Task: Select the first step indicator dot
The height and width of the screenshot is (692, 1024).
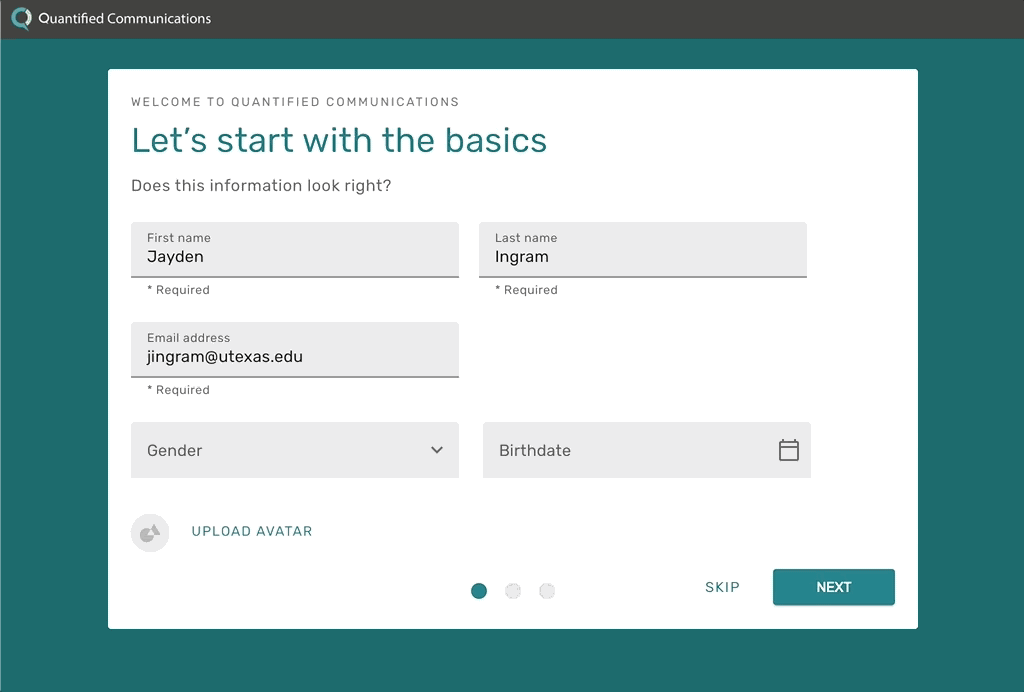Action: (x=479, y=591)
